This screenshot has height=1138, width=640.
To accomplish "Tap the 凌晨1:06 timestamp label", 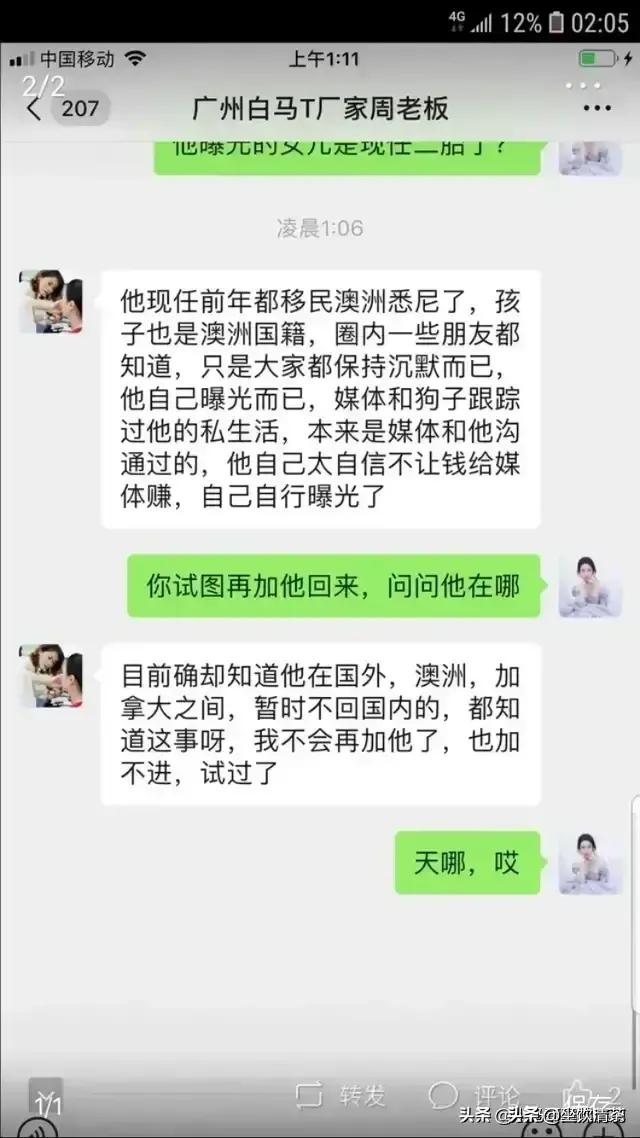I will (319, 228).
